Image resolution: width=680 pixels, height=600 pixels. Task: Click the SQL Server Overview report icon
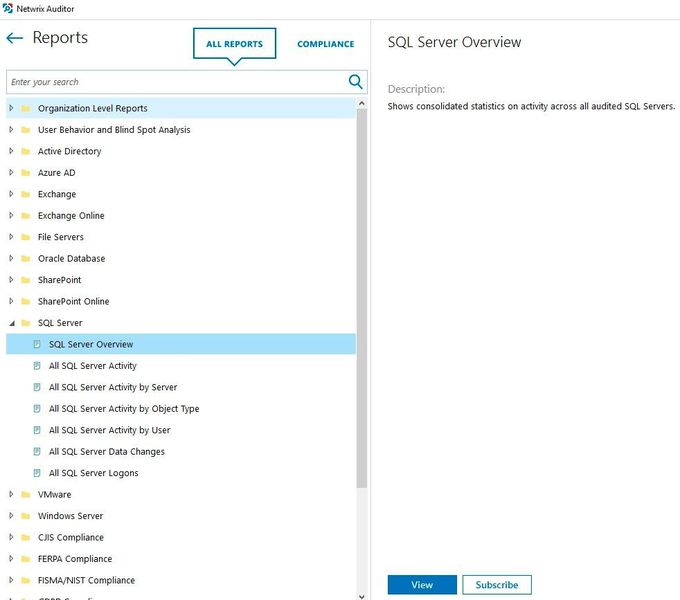(x=37, y=344)
